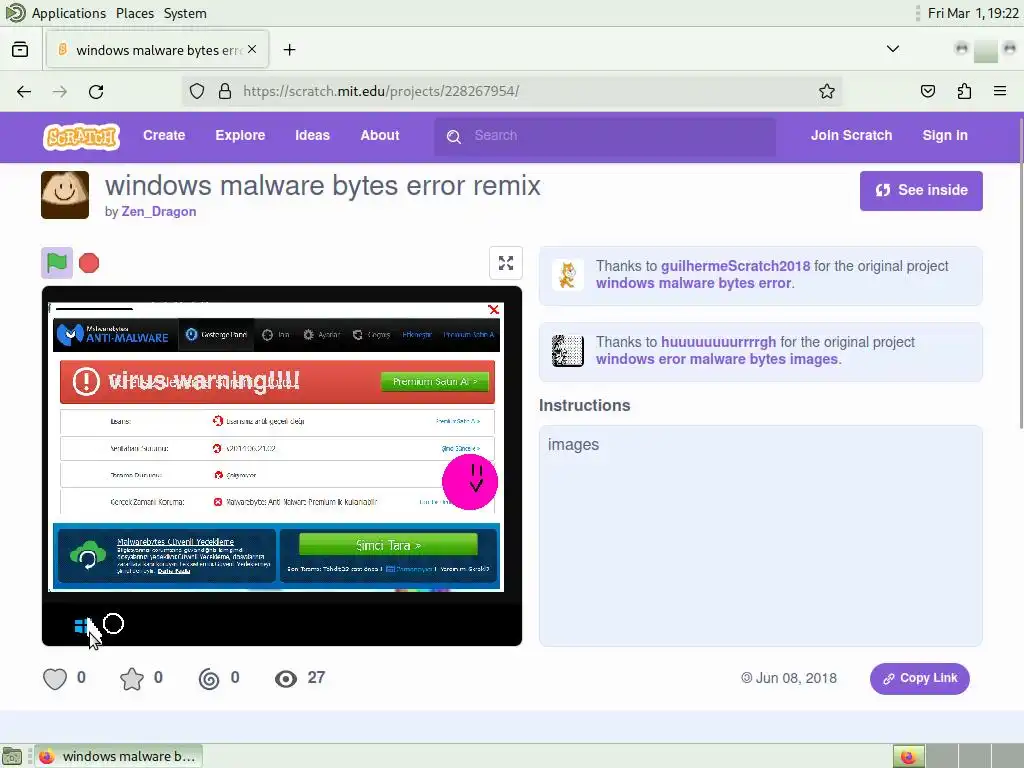This screenshot has height=768, width=1024.
Task: Click Zen_Dragon's avatar thumbnail
Action: click(65, 195)
